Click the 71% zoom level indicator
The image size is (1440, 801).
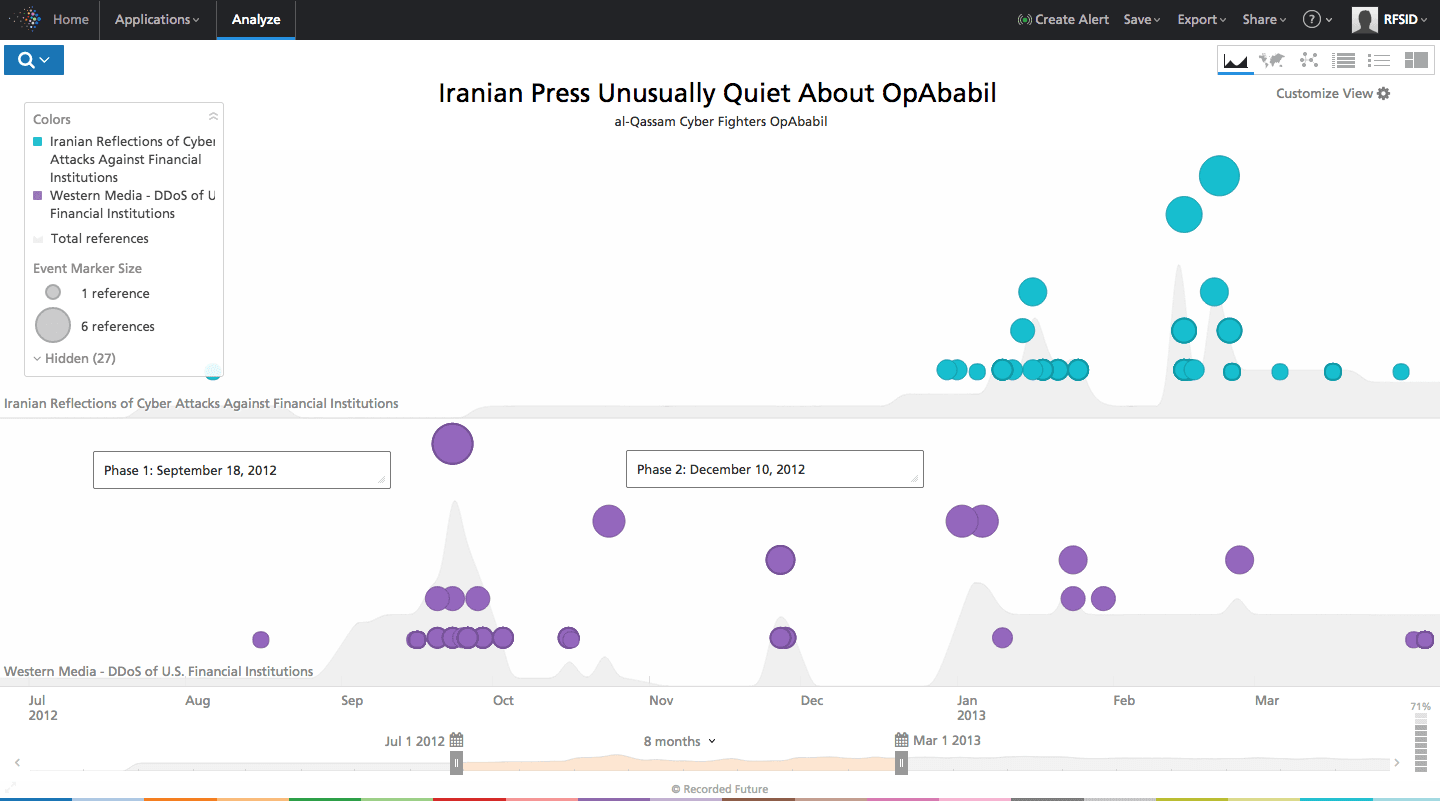pos(1420,707)
